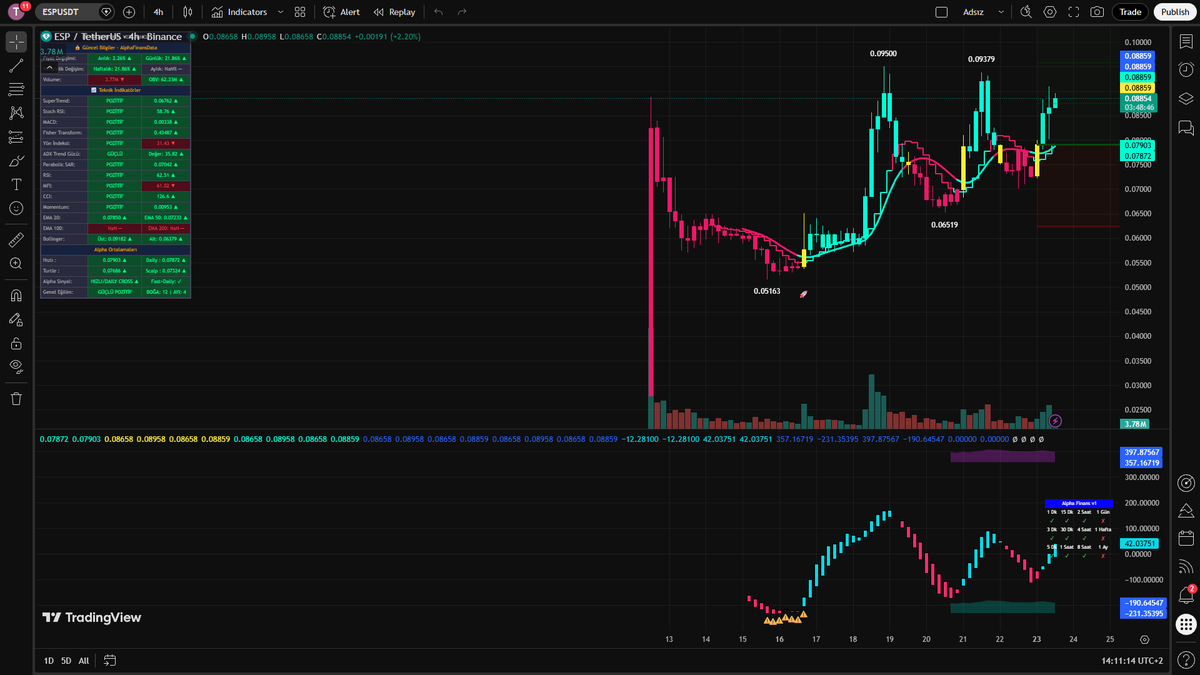This screenshot has height=675, width=1200.
Task: Create a new Alert
Action: 342,12
